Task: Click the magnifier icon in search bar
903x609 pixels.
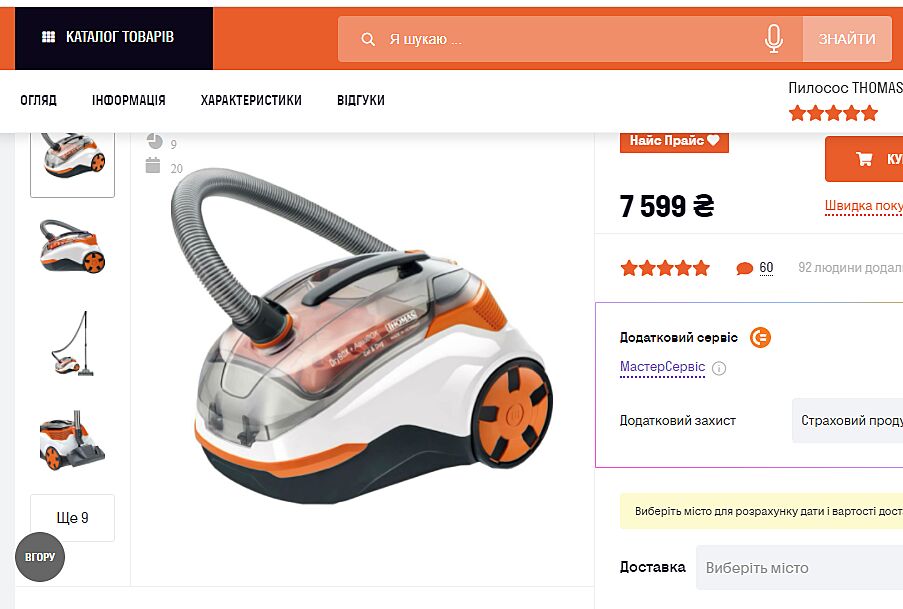Action: point(367,39)
